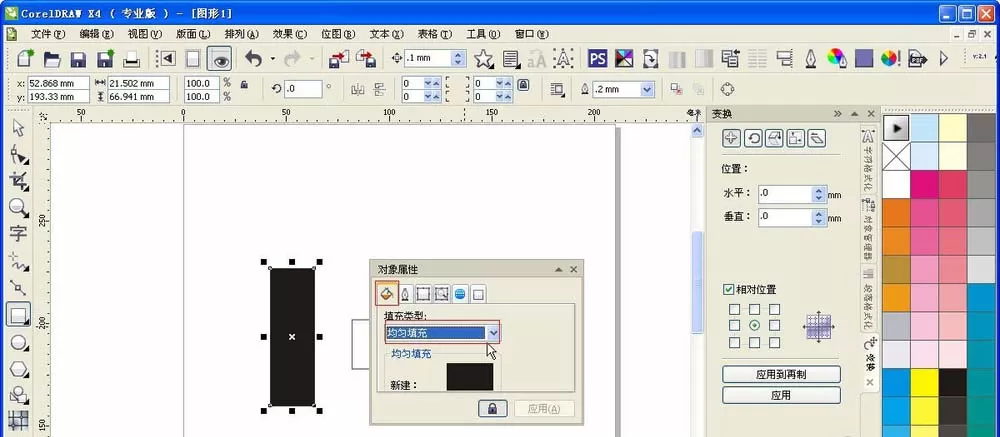Open the wrap text options dropdown icon
The image size is (1000, 437).
[557, 89]
